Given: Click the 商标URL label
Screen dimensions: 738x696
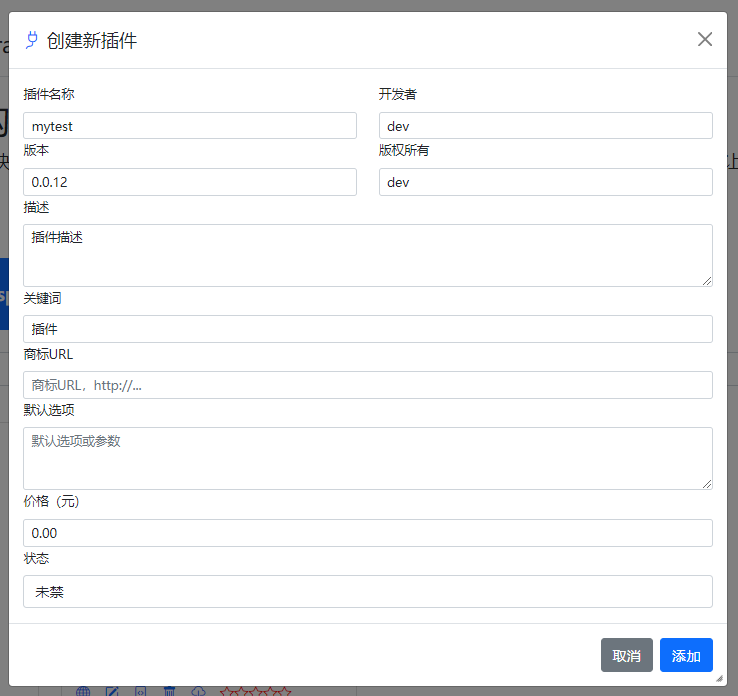Looking at the screenshot, I should [x=48, y=354].
